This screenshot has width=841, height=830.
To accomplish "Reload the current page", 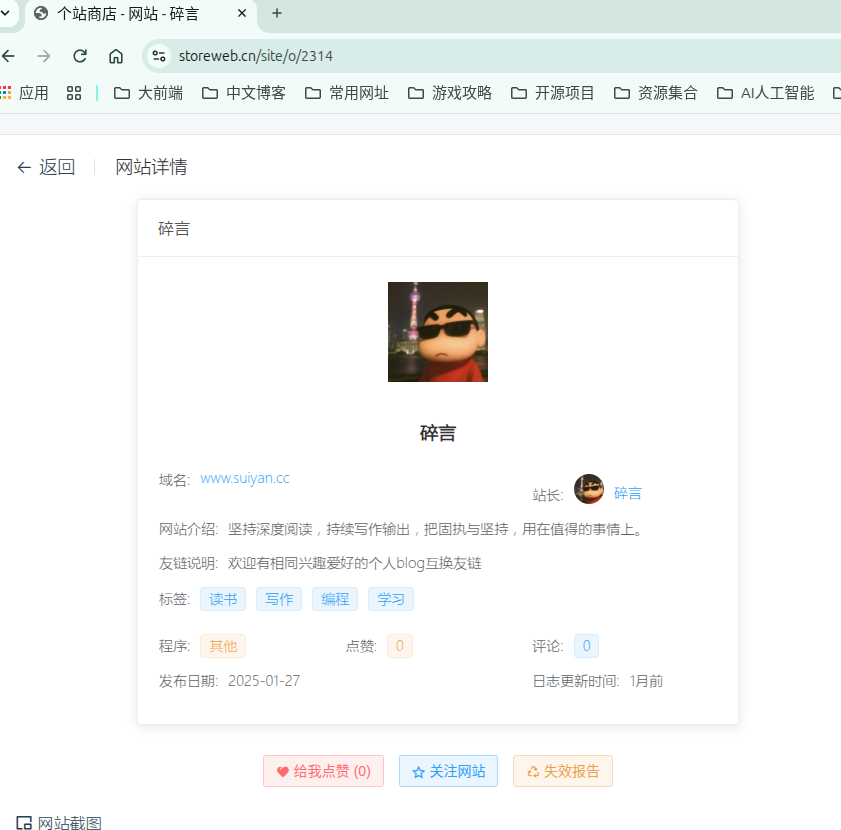I will tap(80, 56).
